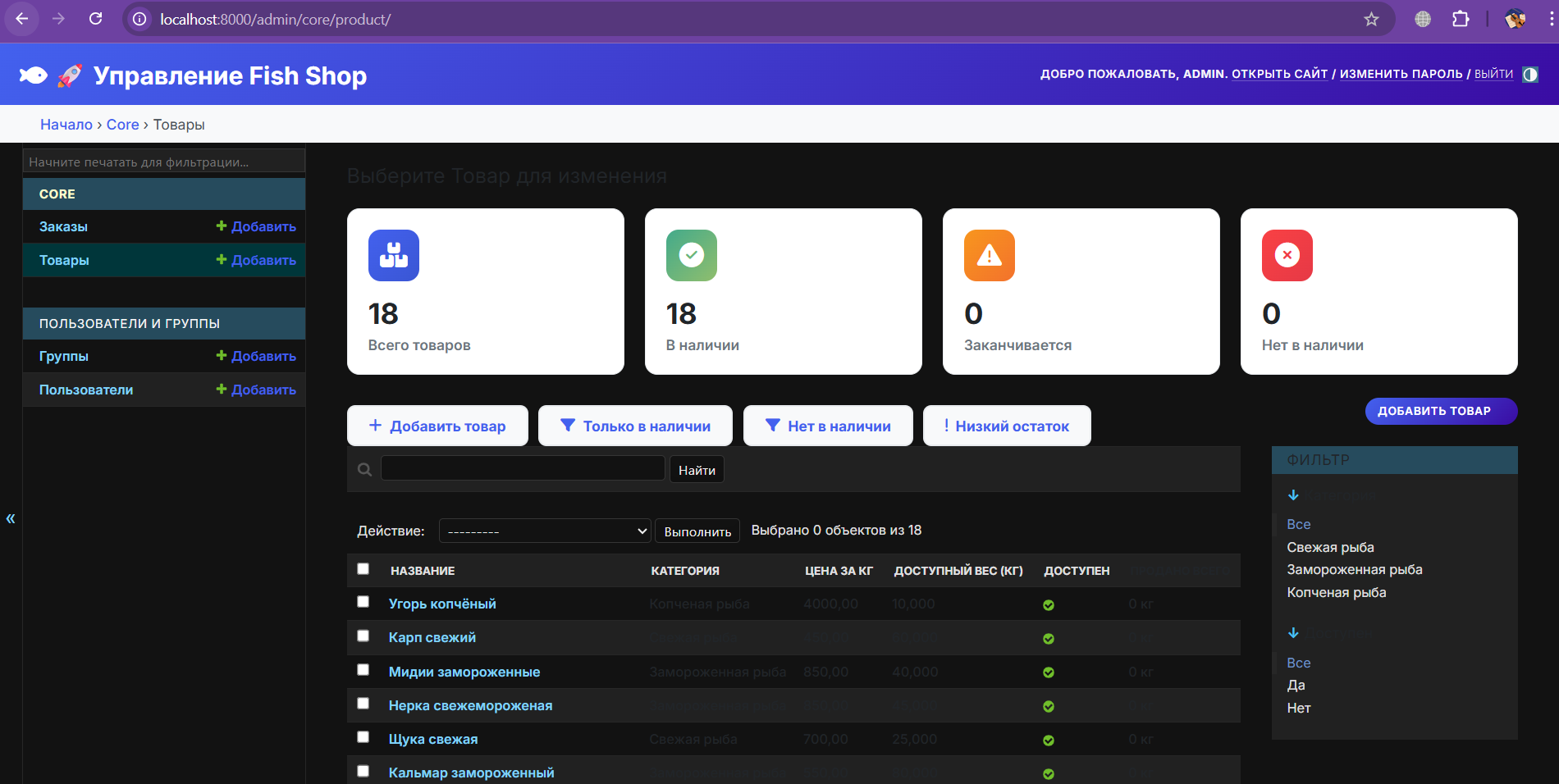Focus the product search input field

click(x=523, y=468)
